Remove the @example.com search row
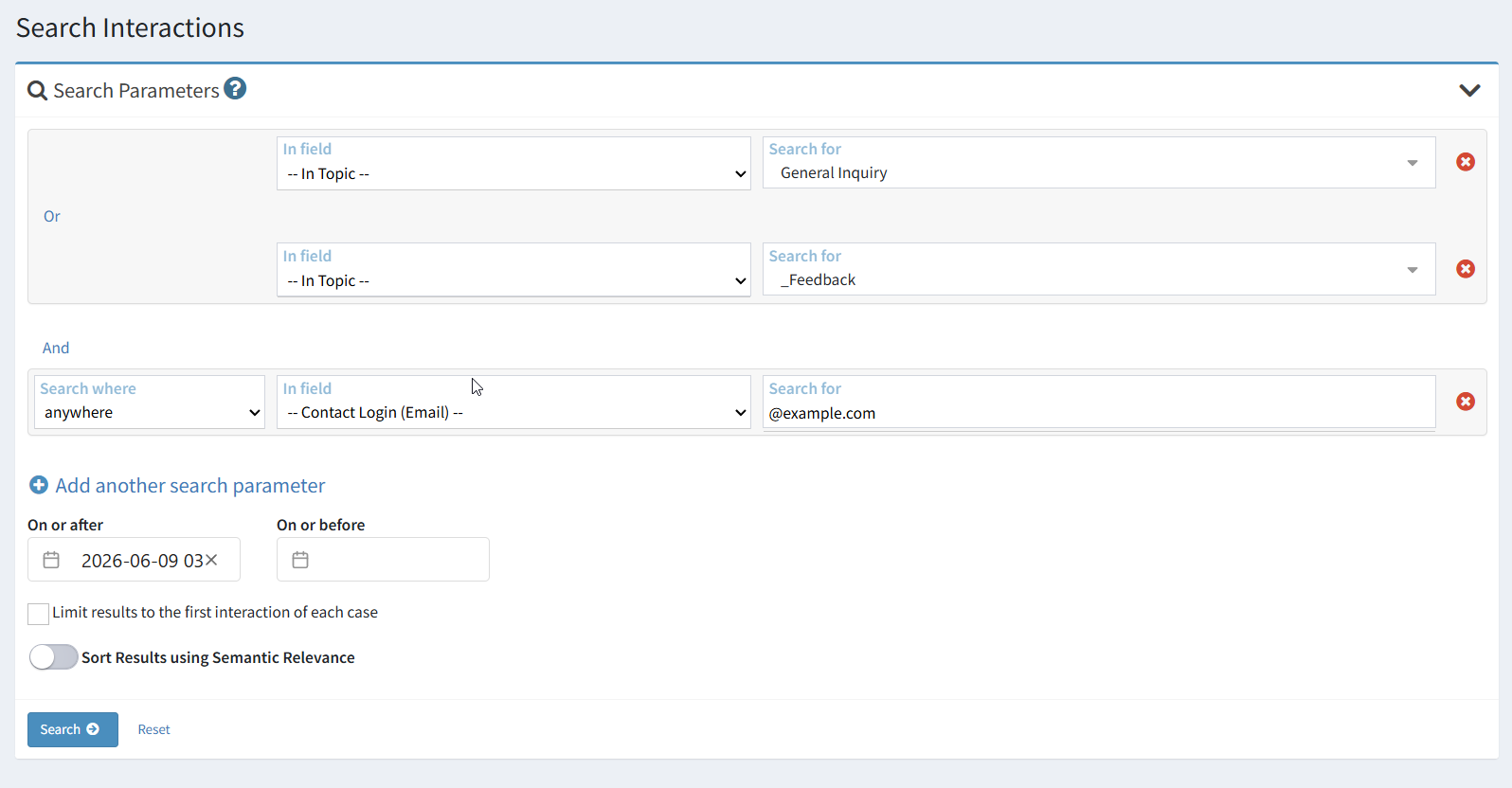This screenshot has width=1512, height=788. tap(1466, 402)
